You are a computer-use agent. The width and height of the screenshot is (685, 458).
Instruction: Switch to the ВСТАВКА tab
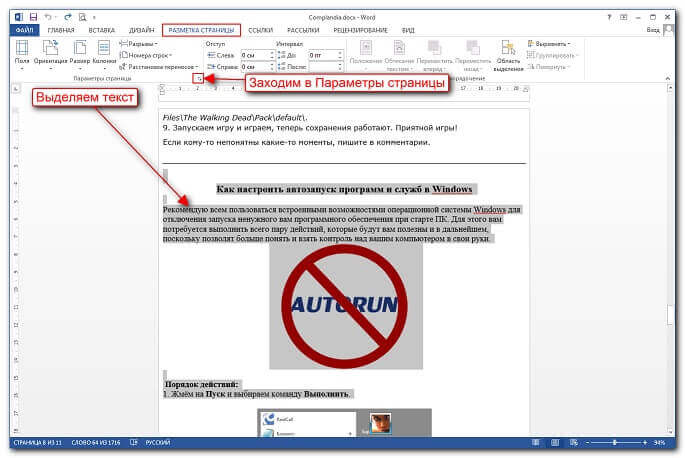click(x=101, y=30)
